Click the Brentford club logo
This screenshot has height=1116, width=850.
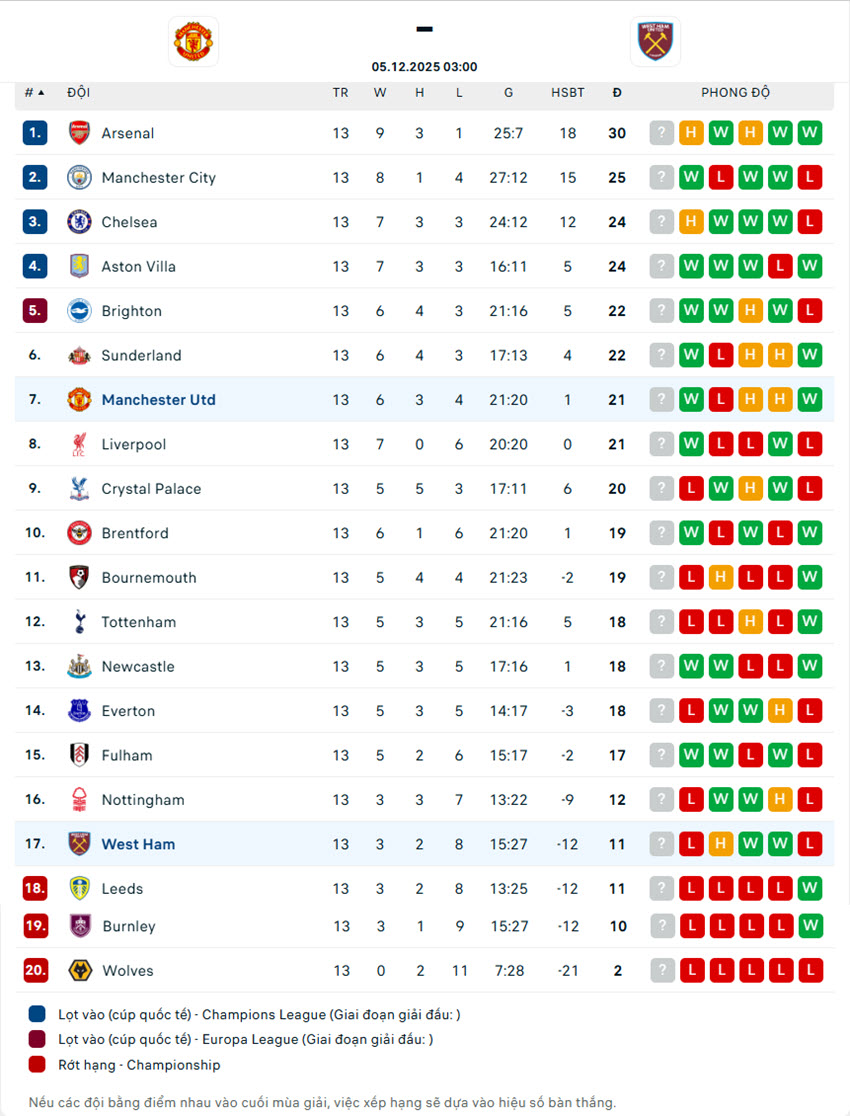click(79, 533)
